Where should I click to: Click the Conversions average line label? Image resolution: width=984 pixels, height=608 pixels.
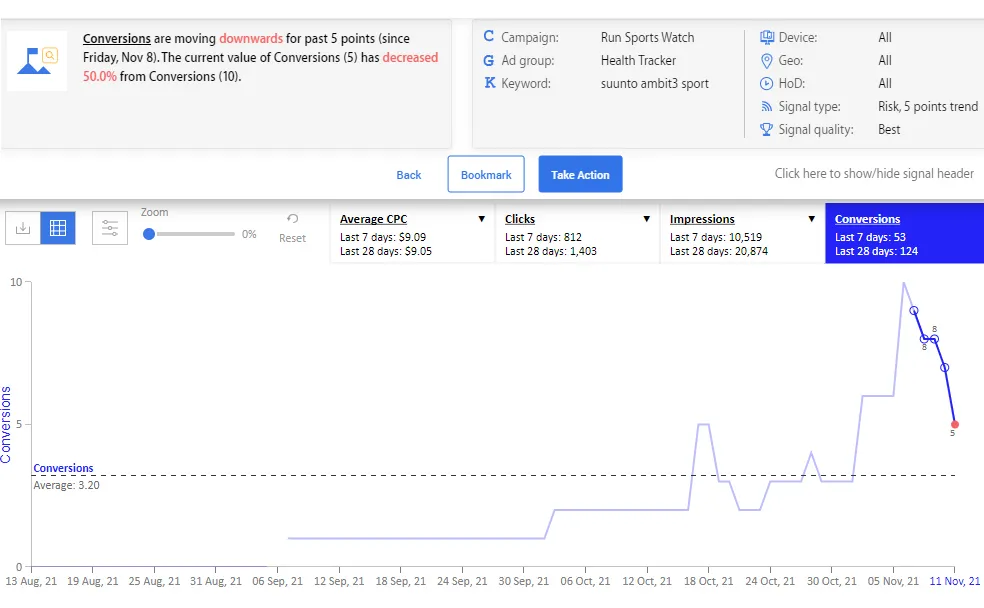(x=63, y=468)
